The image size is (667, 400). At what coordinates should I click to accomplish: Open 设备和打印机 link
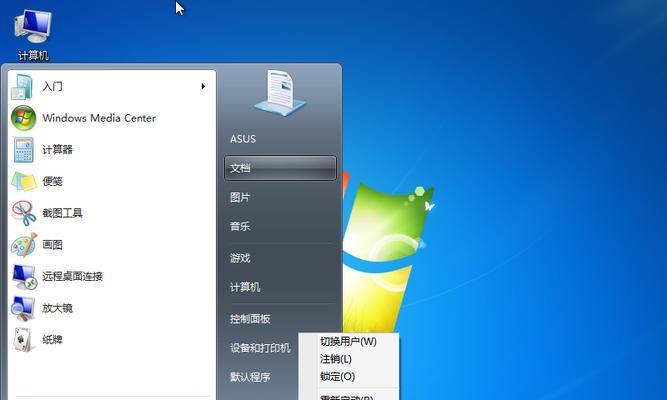[260, 348]
